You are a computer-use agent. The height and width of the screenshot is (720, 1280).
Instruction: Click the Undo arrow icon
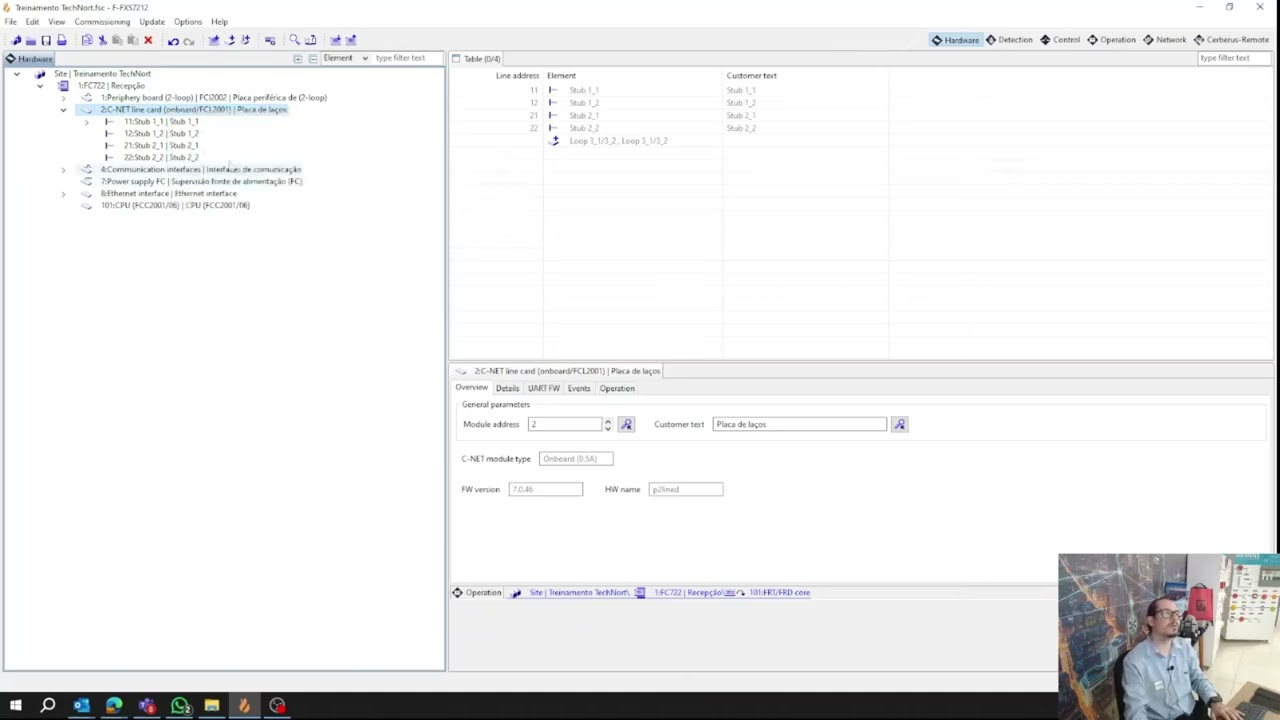point(173,40)
